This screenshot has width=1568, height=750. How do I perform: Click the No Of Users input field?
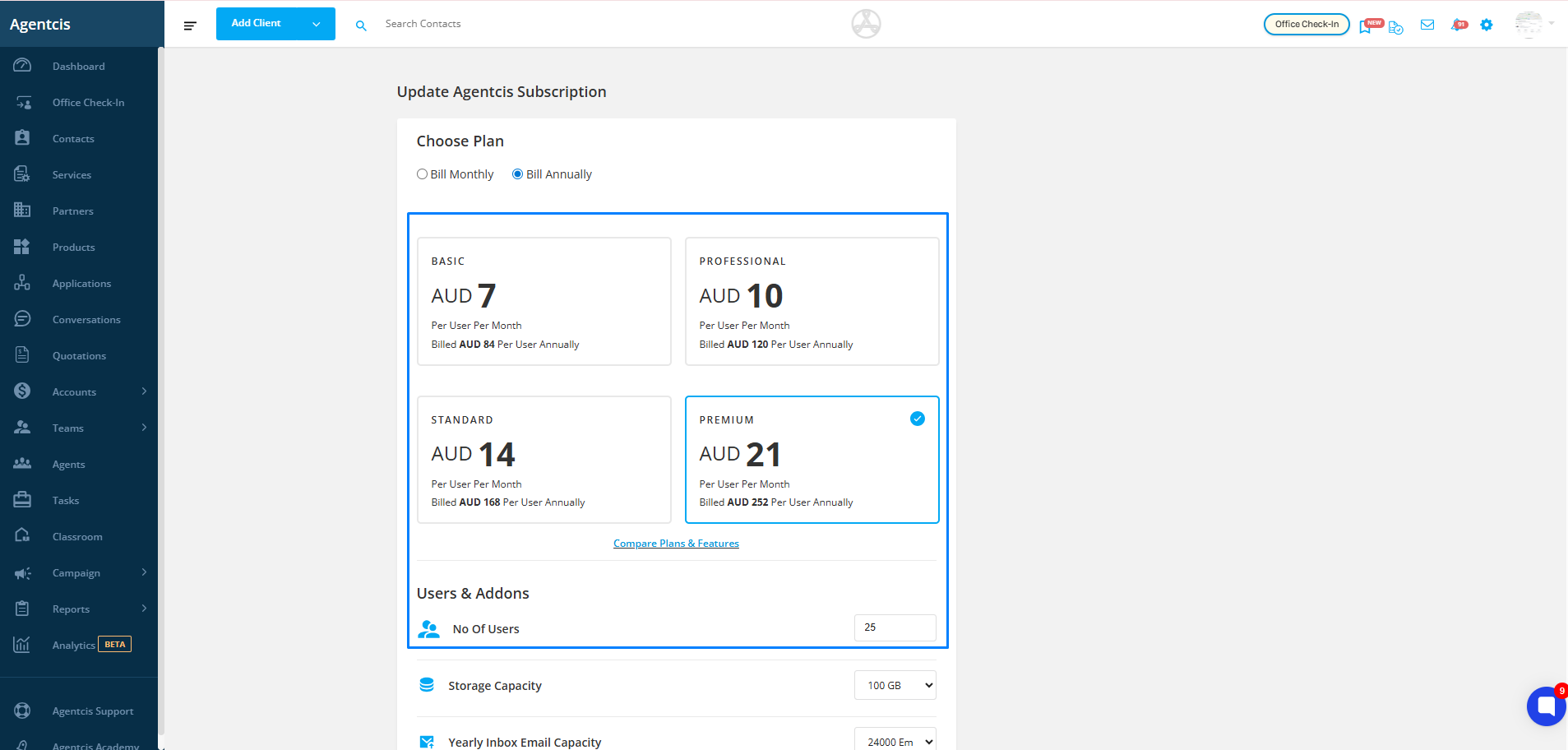click(x=895, y=627)
